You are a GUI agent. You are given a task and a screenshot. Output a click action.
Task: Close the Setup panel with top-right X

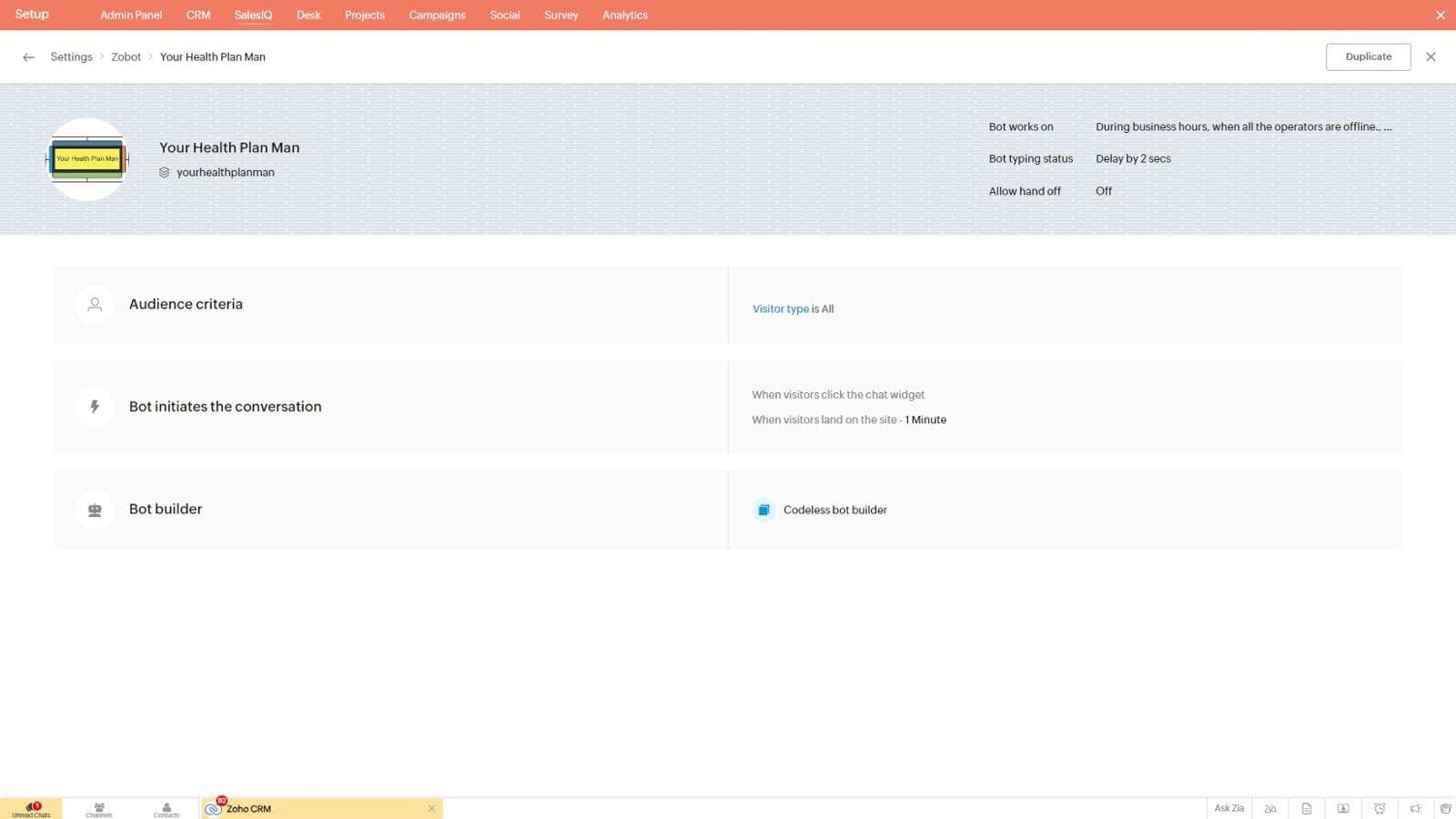[x=1441, y=15]
